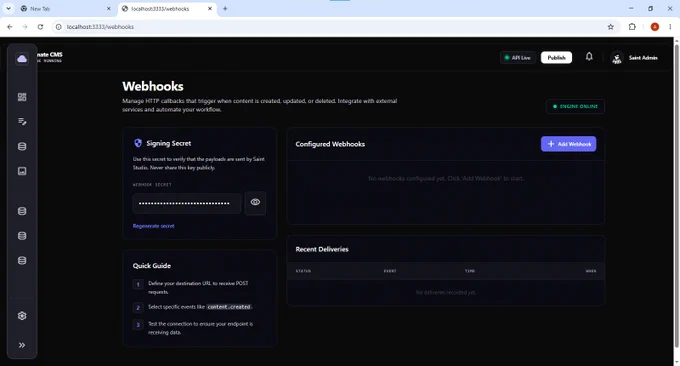Image resolution: width=680 pixels, height=366 pixels.
Task: Click 'No webhooks configured yet' message
Action: (446, 178)
